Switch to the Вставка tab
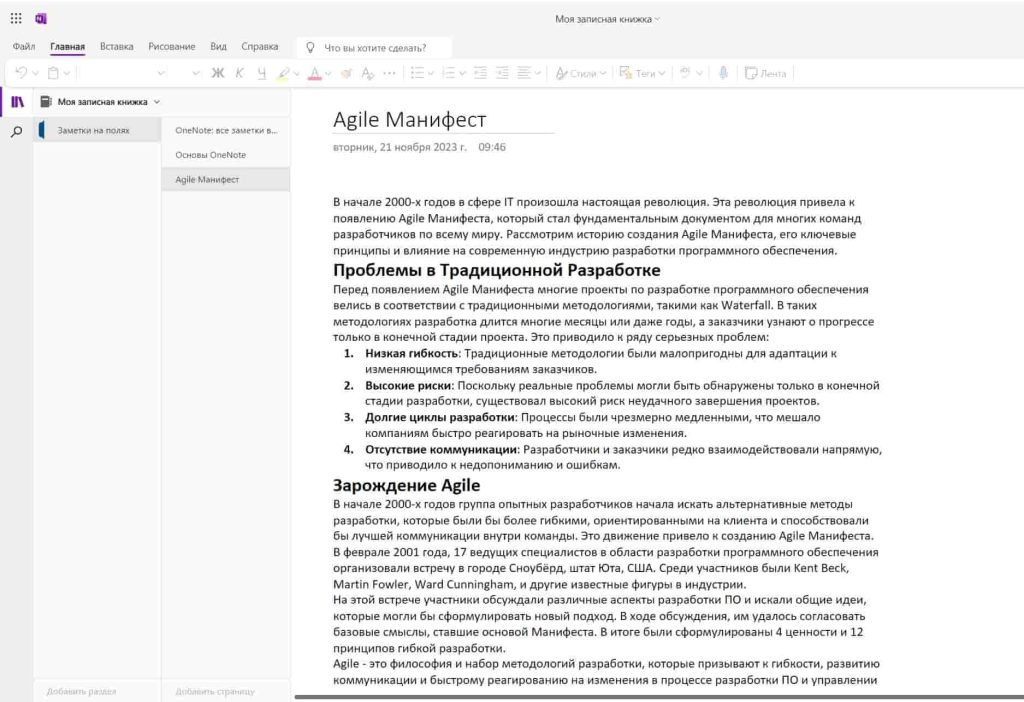Screen dimensions: 1024x702 tap(116, 46)
